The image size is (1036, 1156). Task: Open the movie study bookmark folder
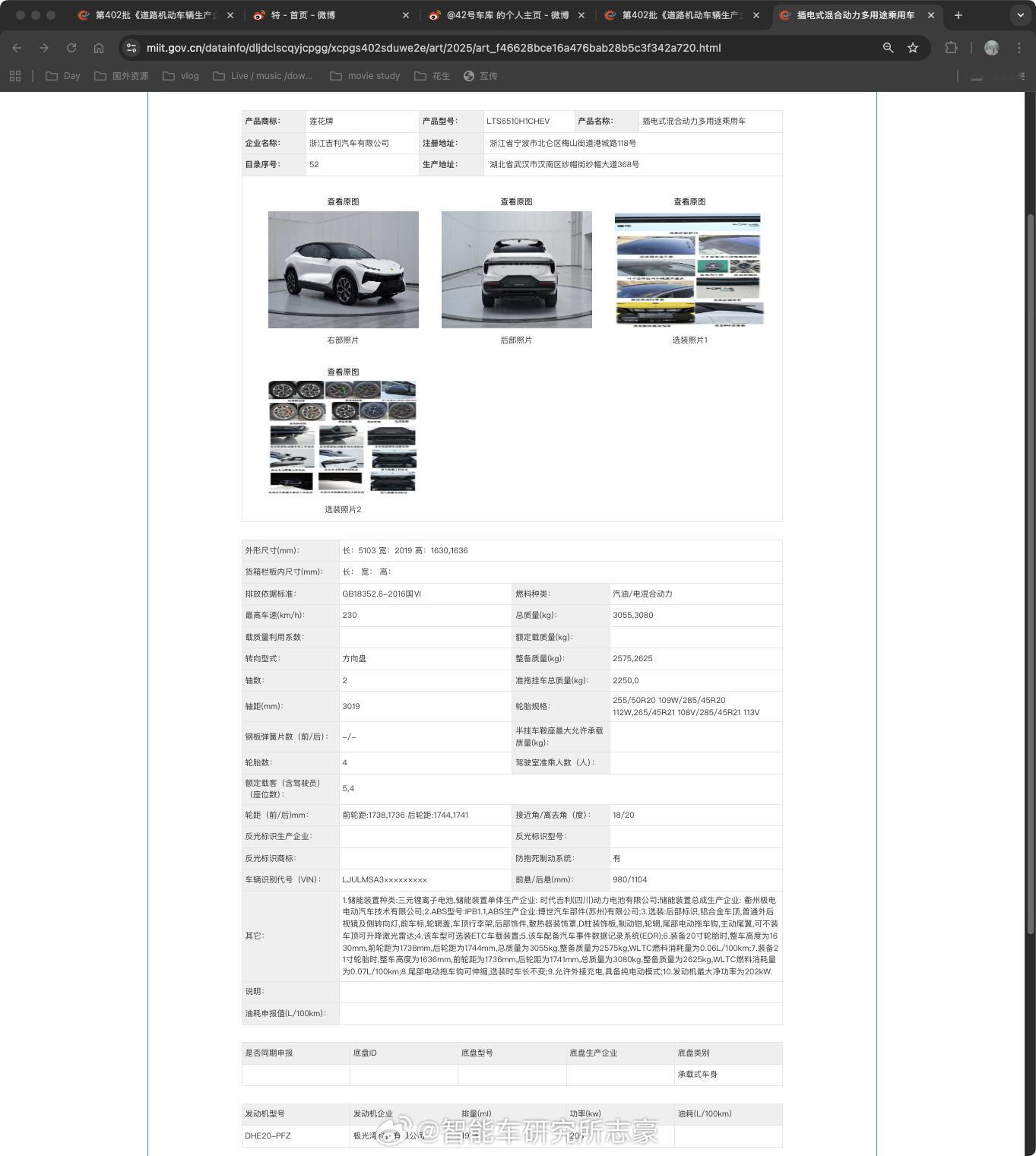(x=365, y=76)
